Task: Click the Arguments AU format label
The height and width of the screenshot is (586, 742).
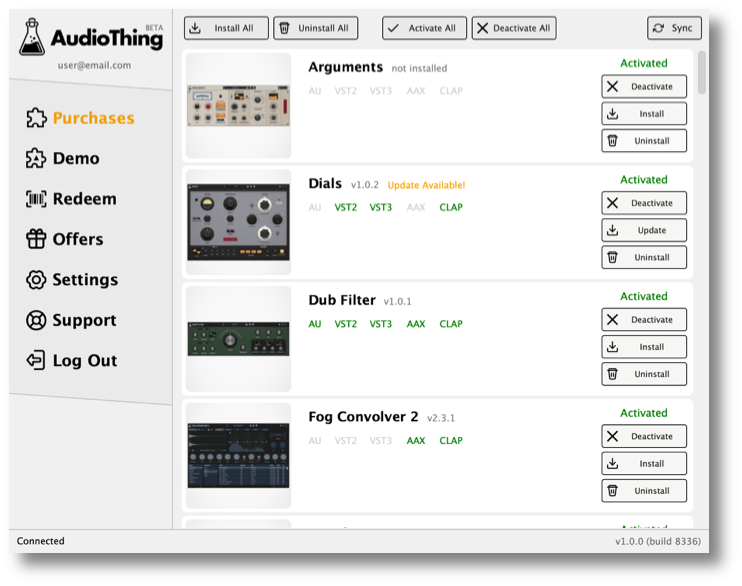Action: (315, 91)
